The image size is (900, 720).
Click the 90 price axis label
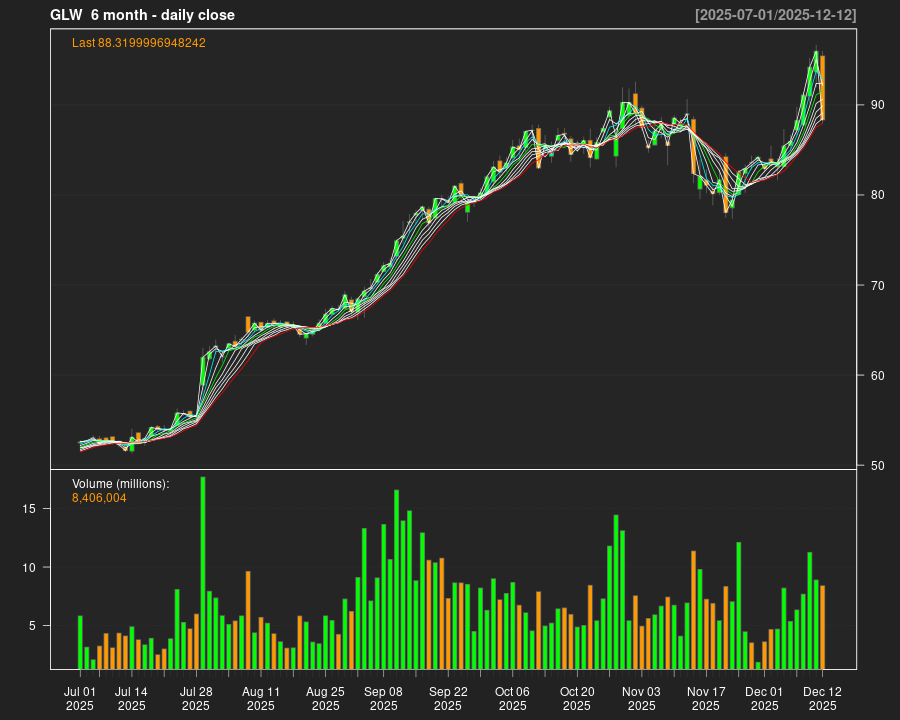(877, 105)
